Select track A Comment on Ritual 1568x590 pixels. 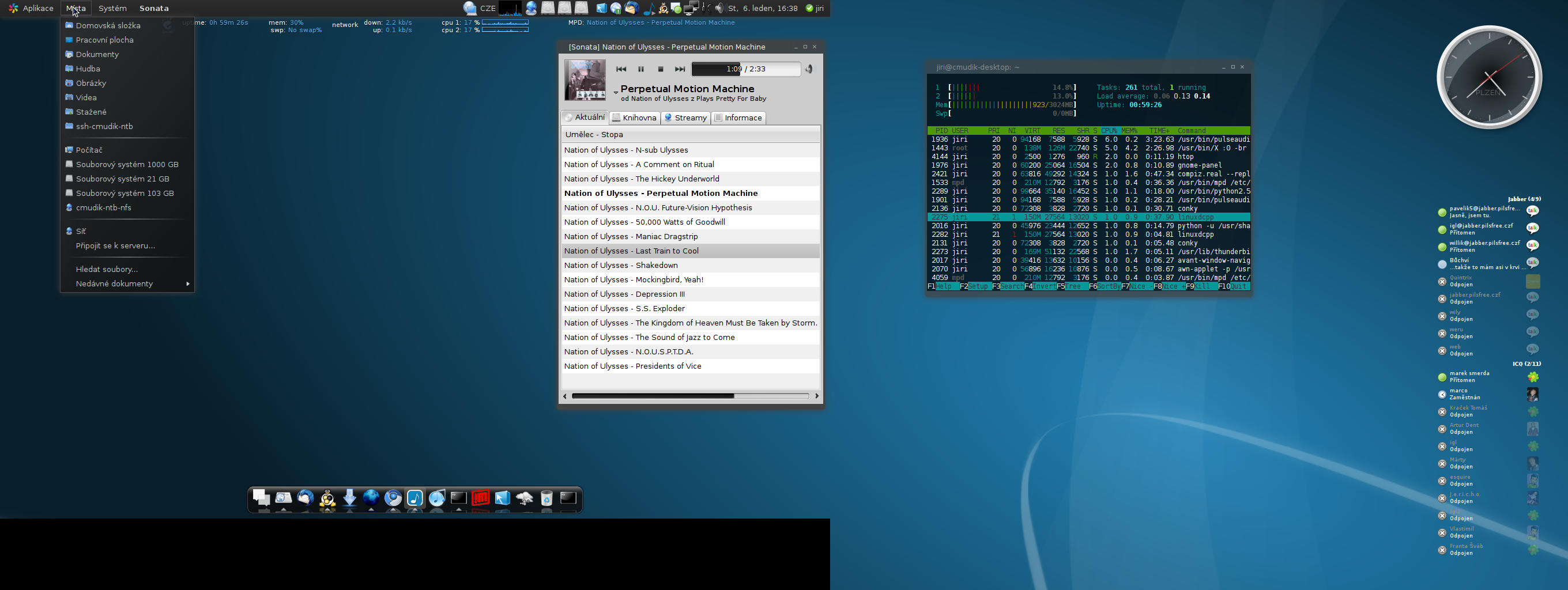click(x=690, y=164)
